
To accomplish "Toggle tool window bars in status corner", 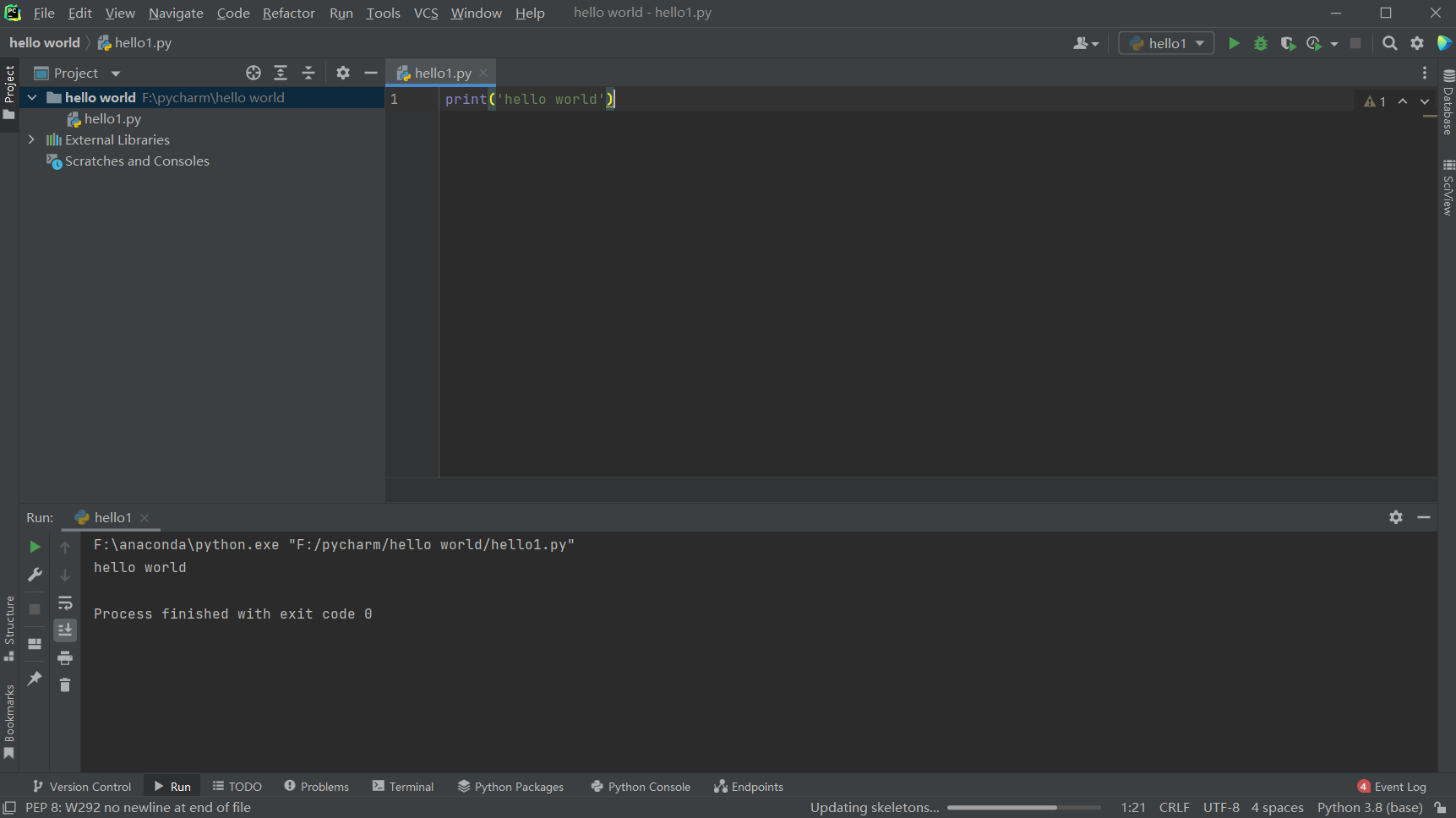I will [9, 808].
